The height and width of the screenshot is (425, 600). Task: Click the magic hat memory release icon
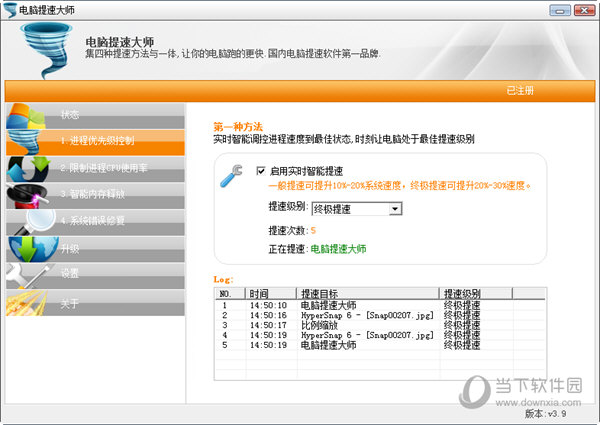(28, 195)
